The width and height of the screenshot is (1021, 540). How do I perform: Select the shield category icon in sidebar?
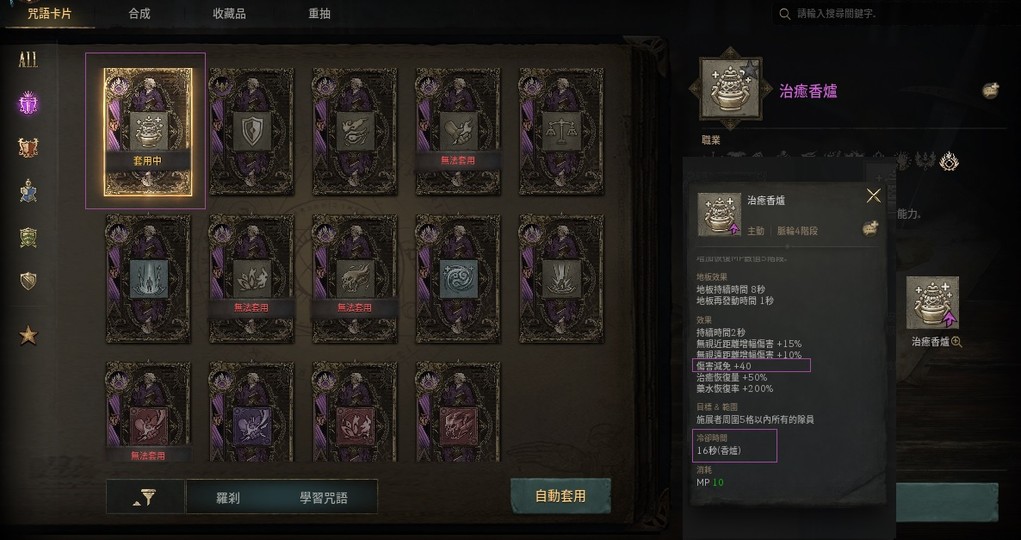tap(28, 281)
